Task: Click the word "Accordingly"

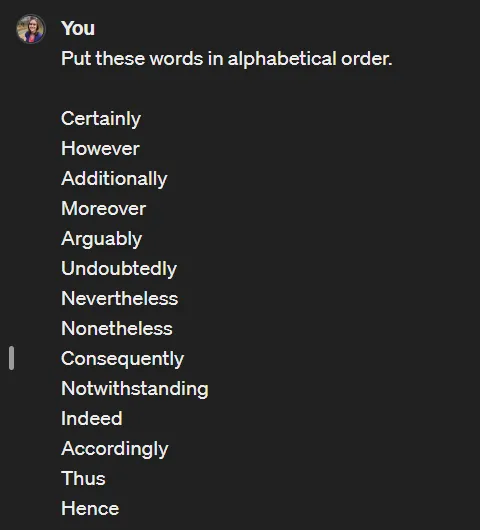Action: pos(115,449)
